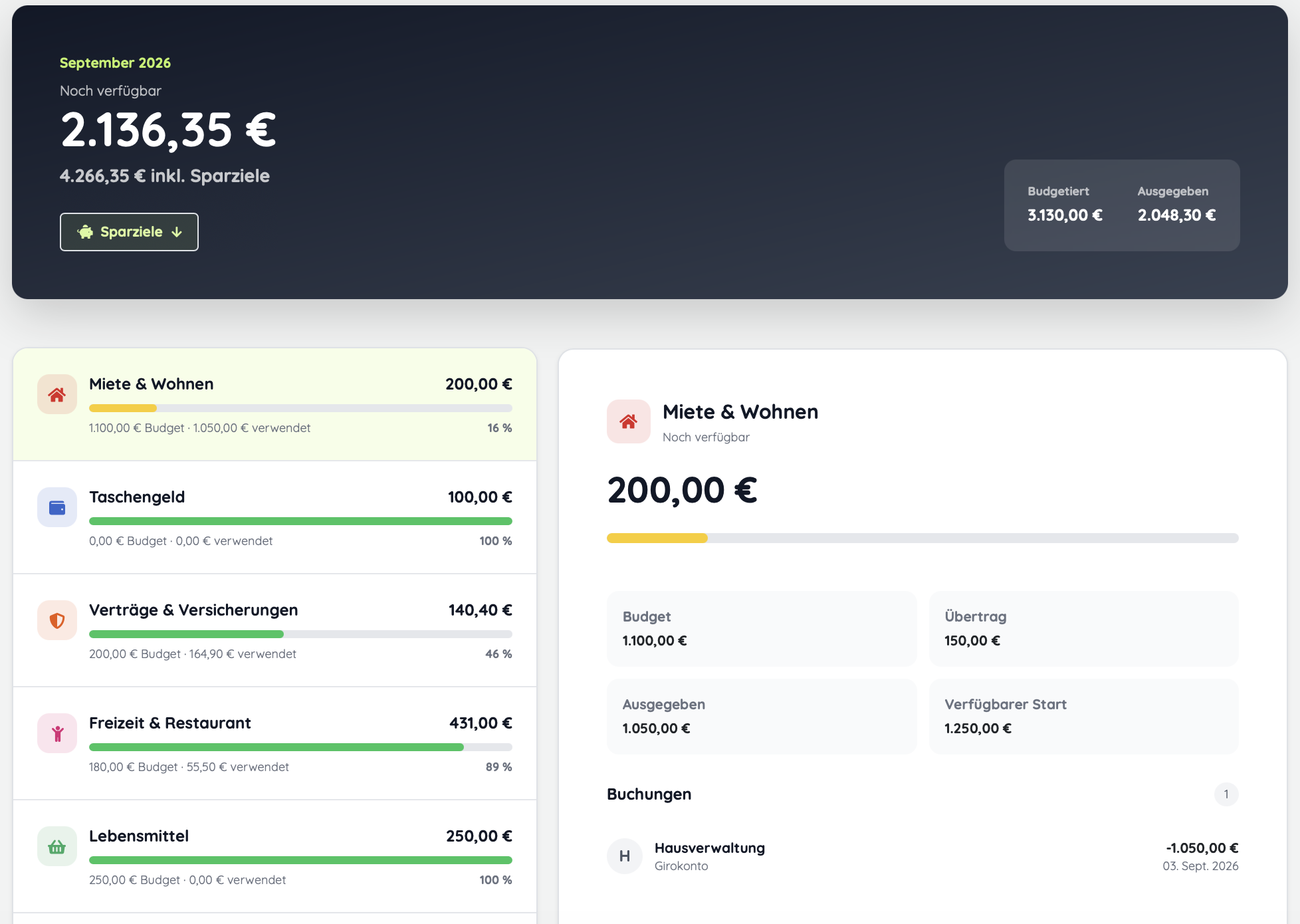
Task: Click the Buchungen section heading
Action: [649, 794]
